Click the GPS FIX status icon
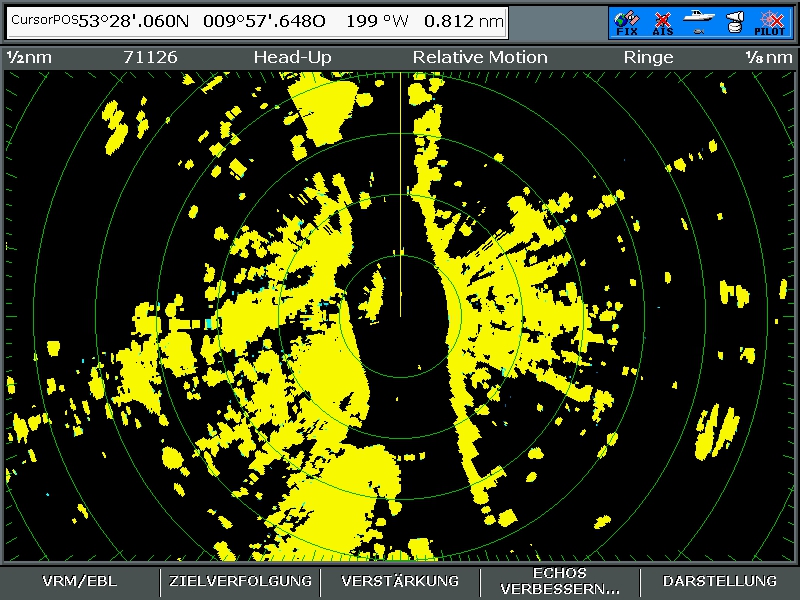 pyautogui.click(x=627, y=23)
